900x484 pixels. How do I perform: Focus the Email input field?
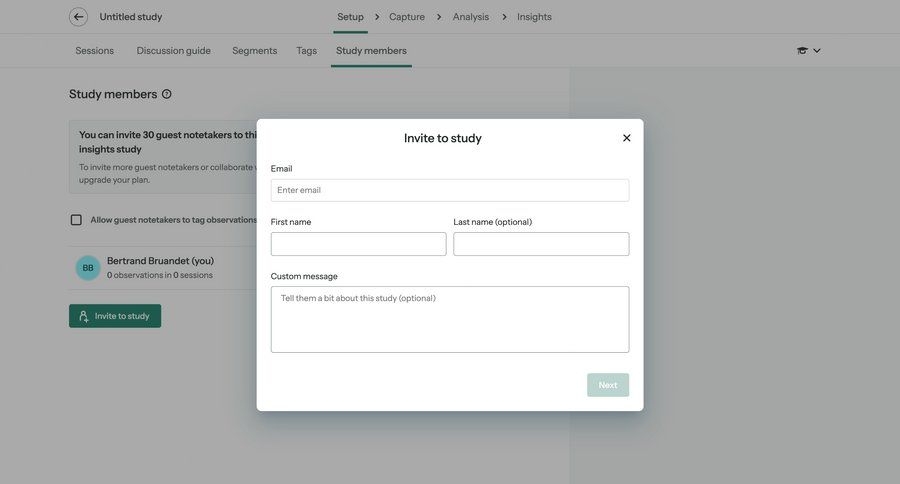(450, 190)
